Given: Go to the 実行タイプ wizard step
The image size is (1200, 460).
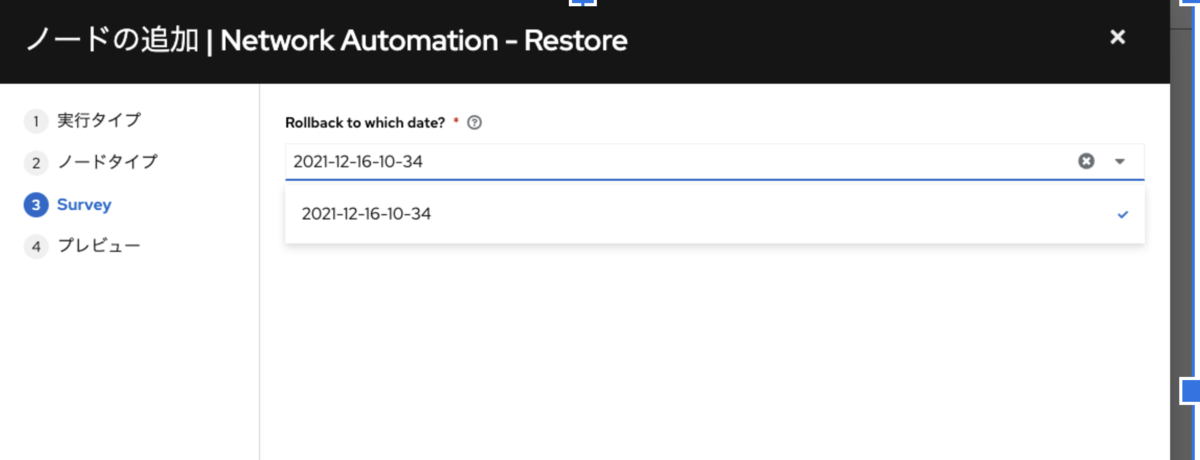Looking at the screenshot, I should point(98,120).
